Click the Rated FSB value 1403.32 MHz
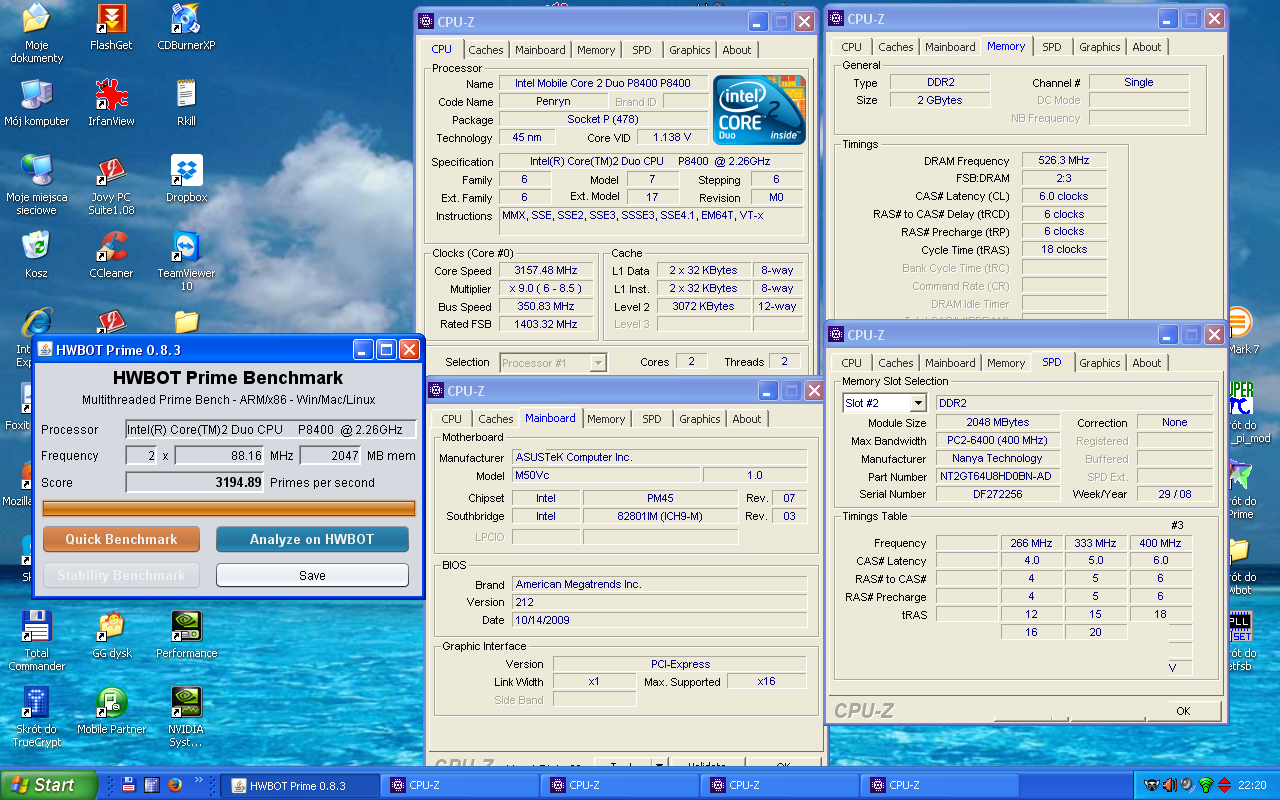 pos(546,325)
